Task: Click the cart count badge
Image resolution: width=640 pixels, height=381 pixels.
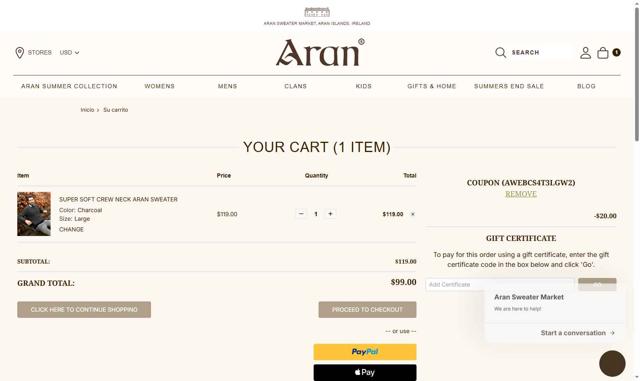Action: tap(616, 52)
